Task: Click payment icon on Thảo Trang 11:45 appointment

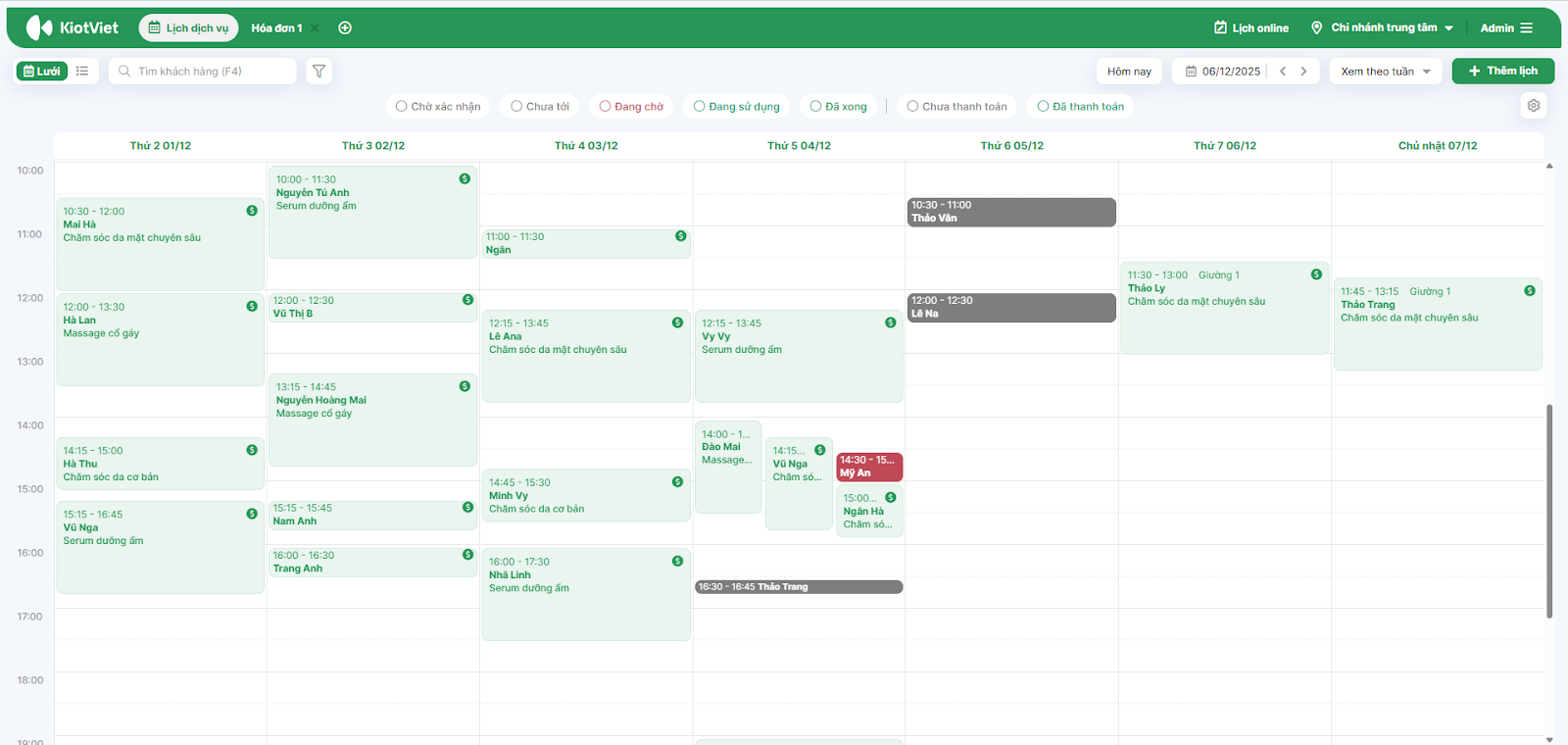Action: coord(1529,291)
